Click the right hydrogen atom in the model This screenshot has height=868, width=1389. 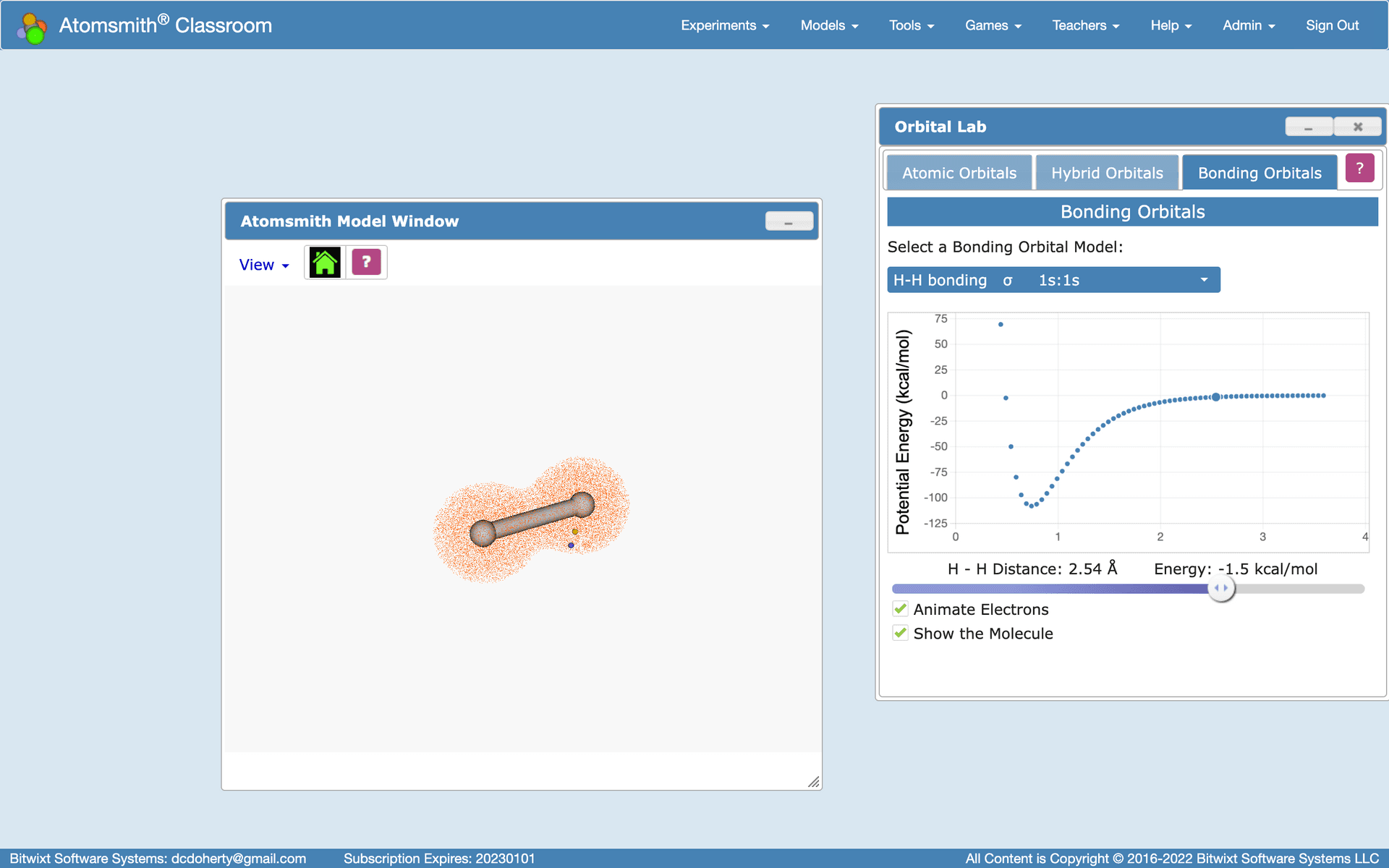click(x=582, y=504)
